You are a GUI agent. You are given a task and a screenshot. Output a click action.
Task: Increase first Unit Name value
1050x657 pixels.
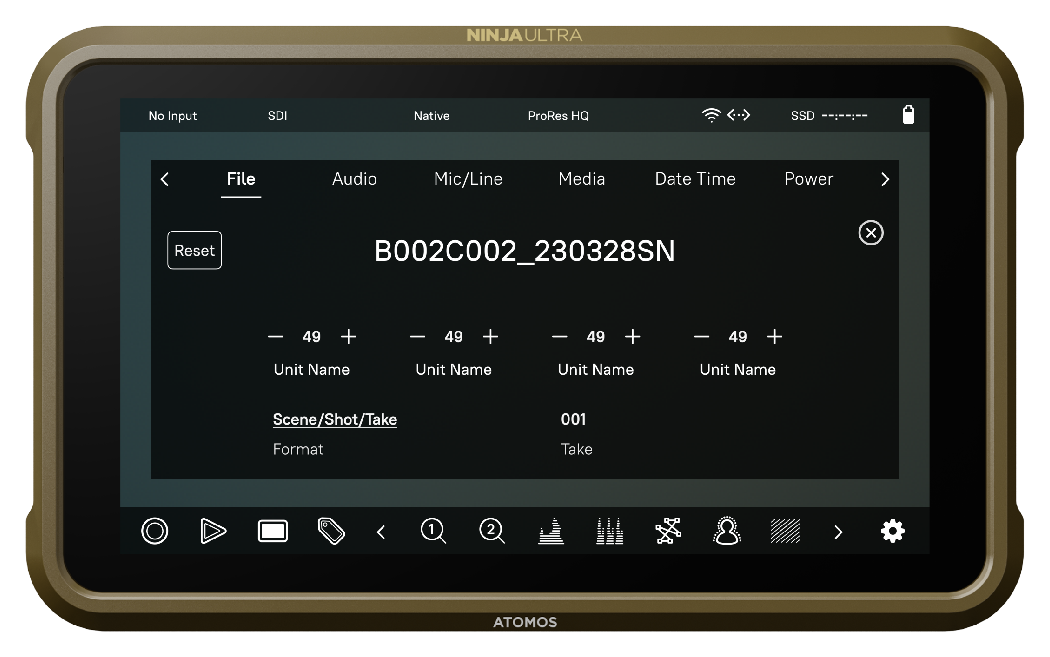click(x=348, y=337)
